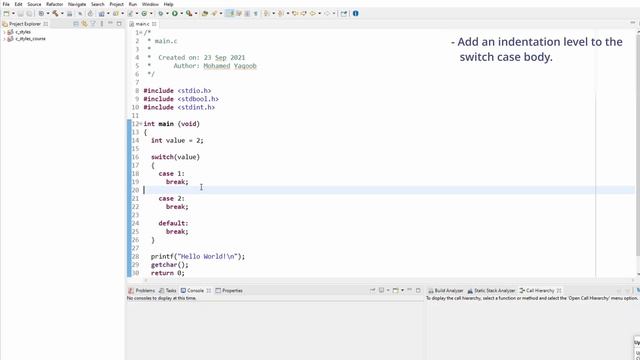Click the blue Information Center icon
Image resolution: width=640 pixels, height=360 pixels.
(356, 13)
